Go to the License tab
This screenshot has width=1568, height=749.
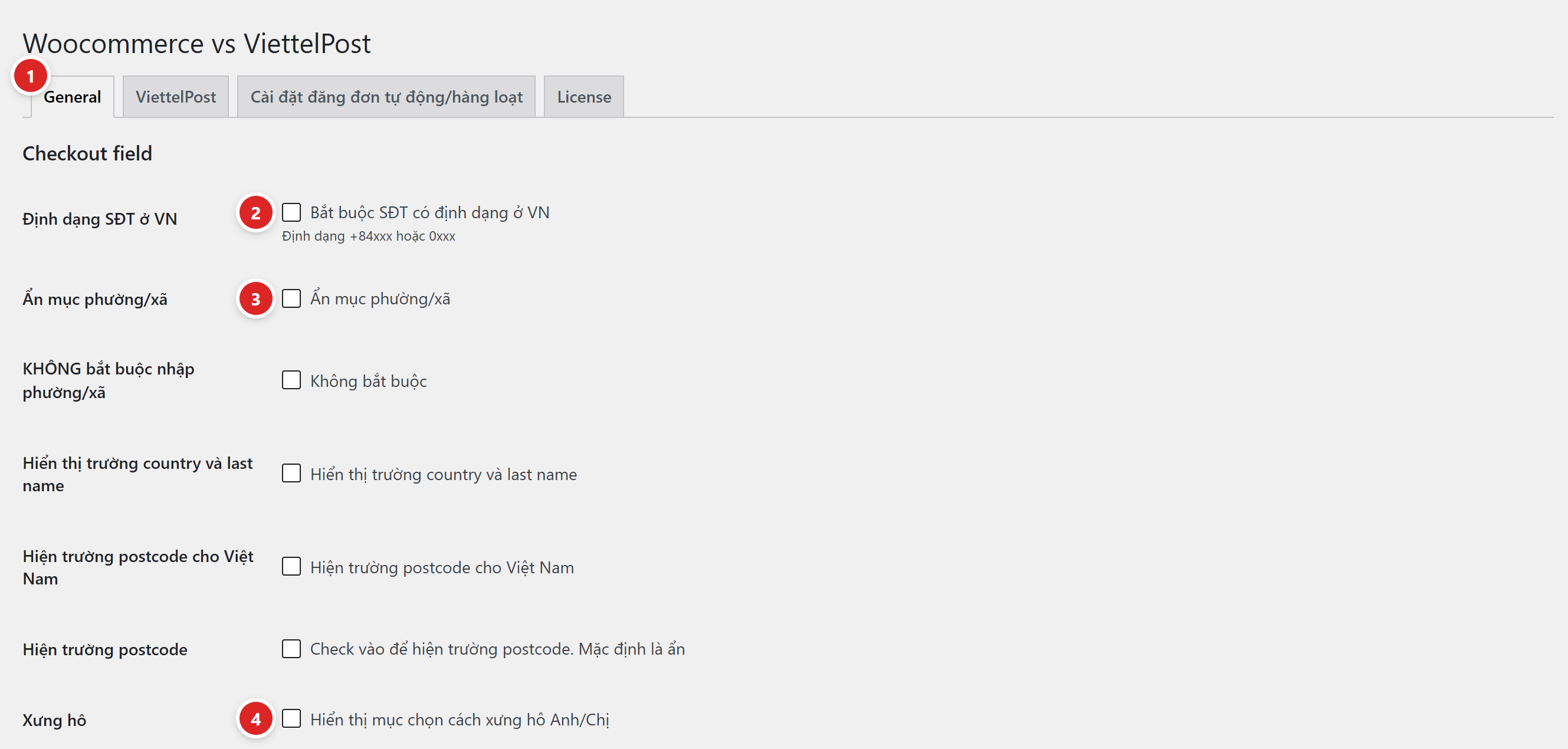pyautogui.click(x=584, y=97)
